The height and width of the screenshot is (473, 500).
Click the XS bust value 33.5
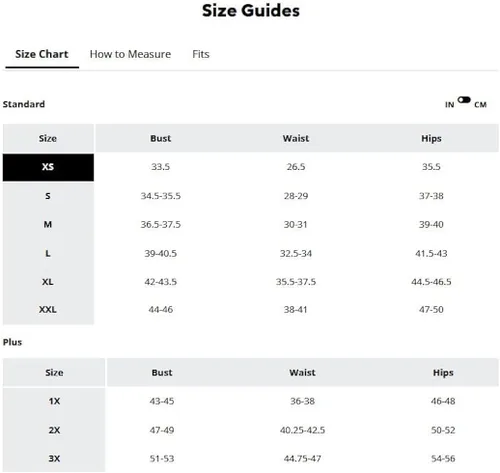(x=161, y=167)
